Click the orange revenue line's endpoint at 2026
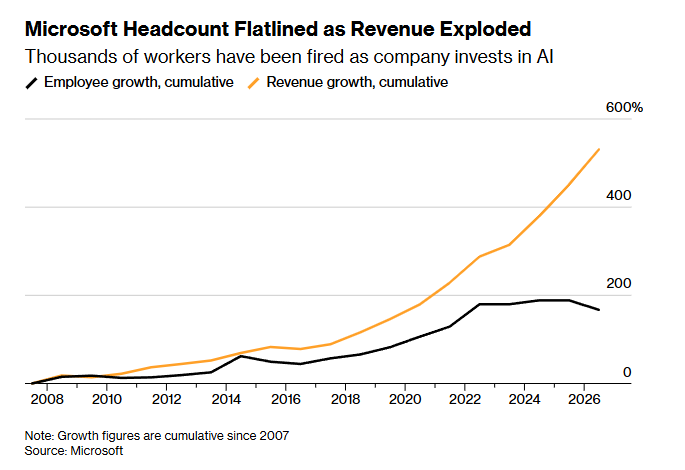 (x=599, y=149)
